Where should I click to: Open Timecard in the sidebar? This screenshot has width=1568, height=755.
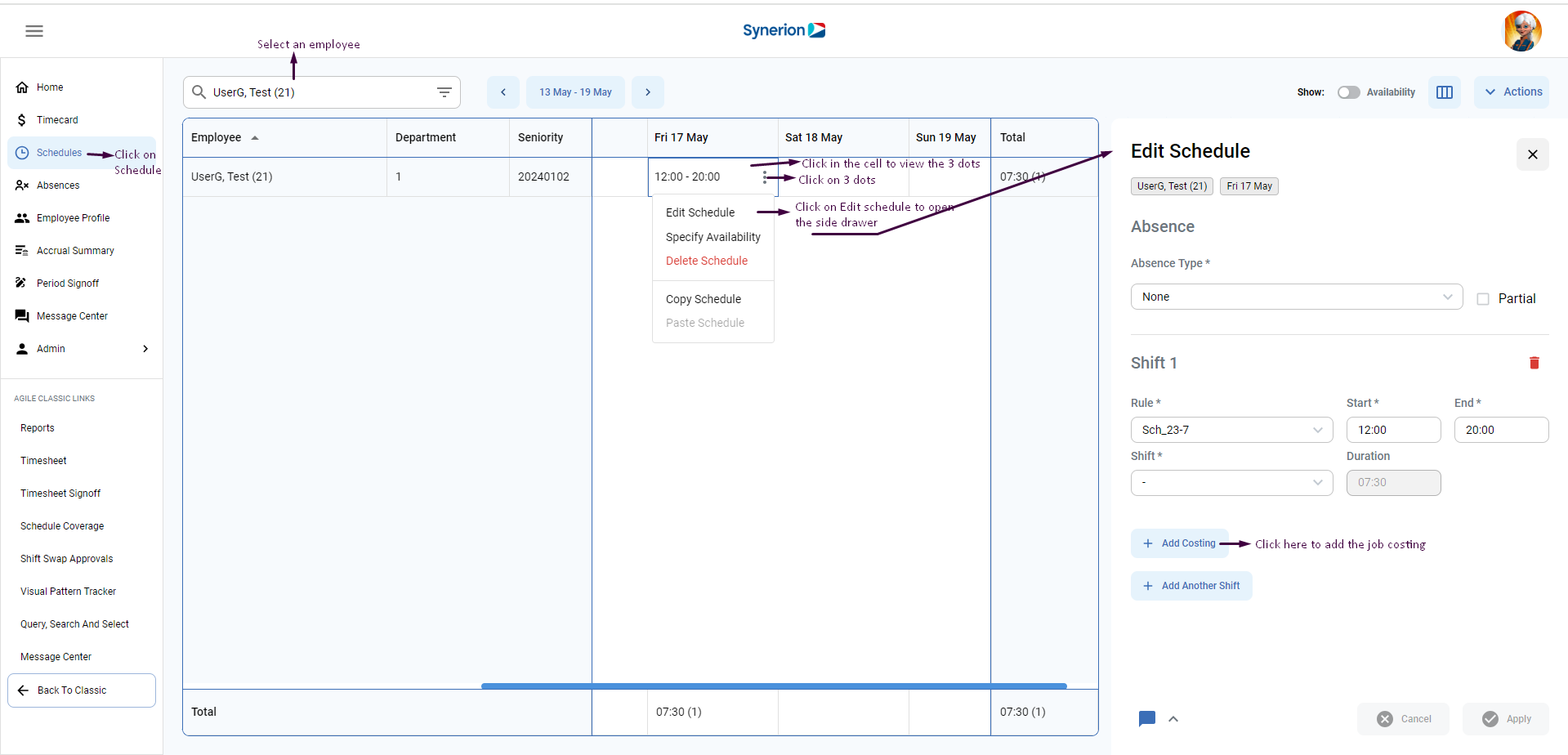click(x=82, y=120)
